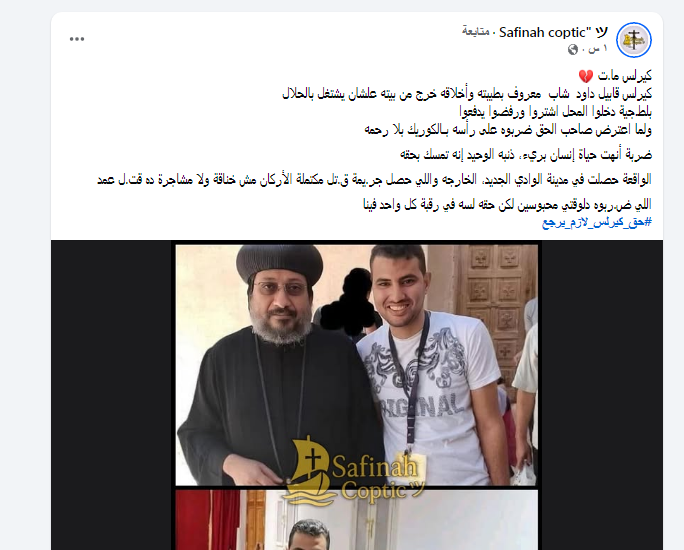Click the line starting كيرلس قابيل داود
The image size is (684, 550).
pos(467,94)
